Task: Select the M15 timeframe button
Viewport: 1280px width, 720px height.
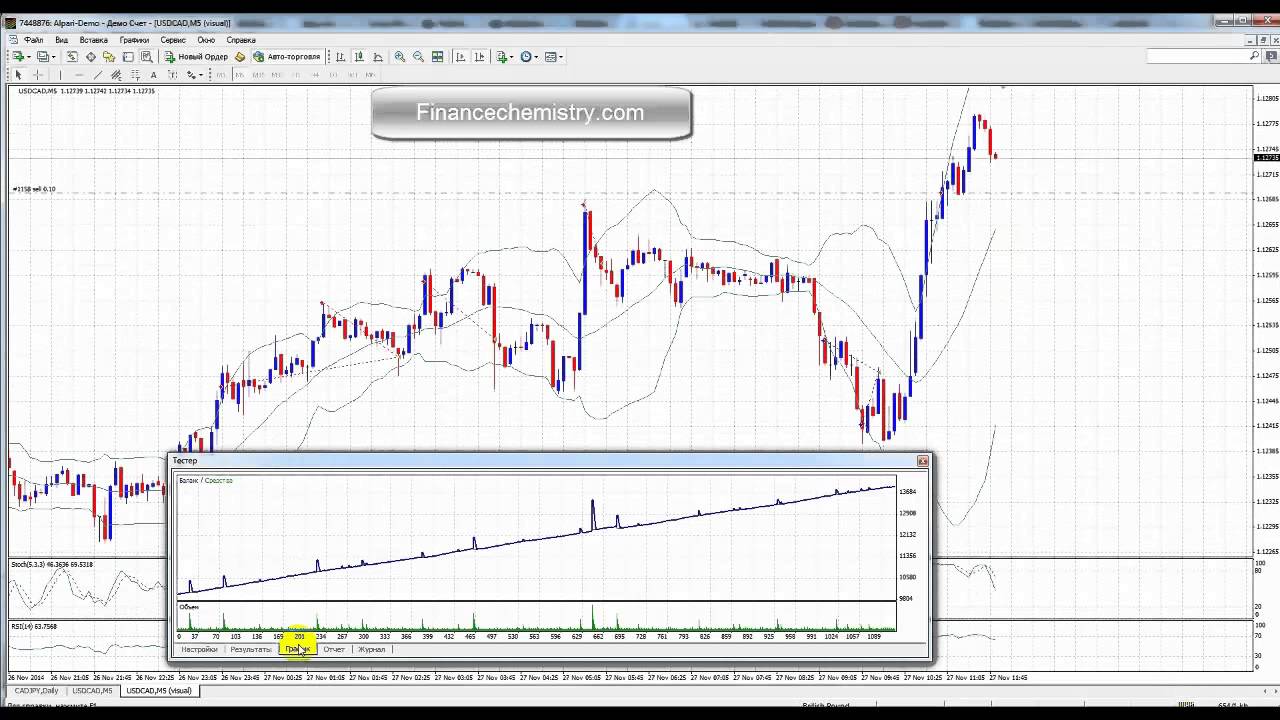Action: click(x=258, y=75)
